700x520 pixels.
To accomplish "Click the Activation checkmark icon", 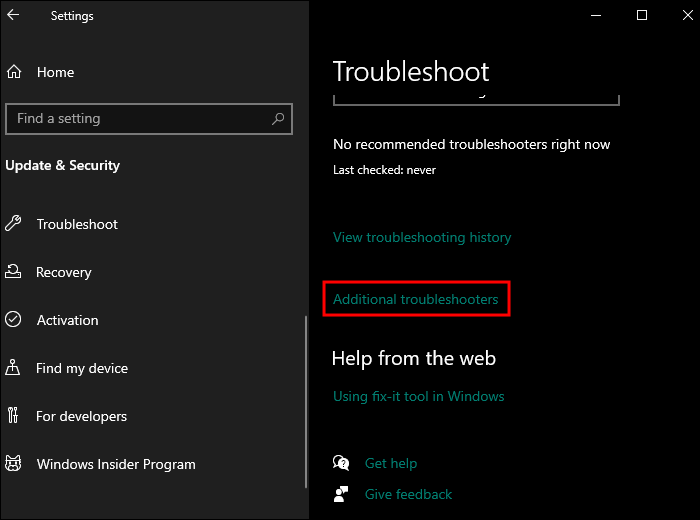I will [14, 320].
